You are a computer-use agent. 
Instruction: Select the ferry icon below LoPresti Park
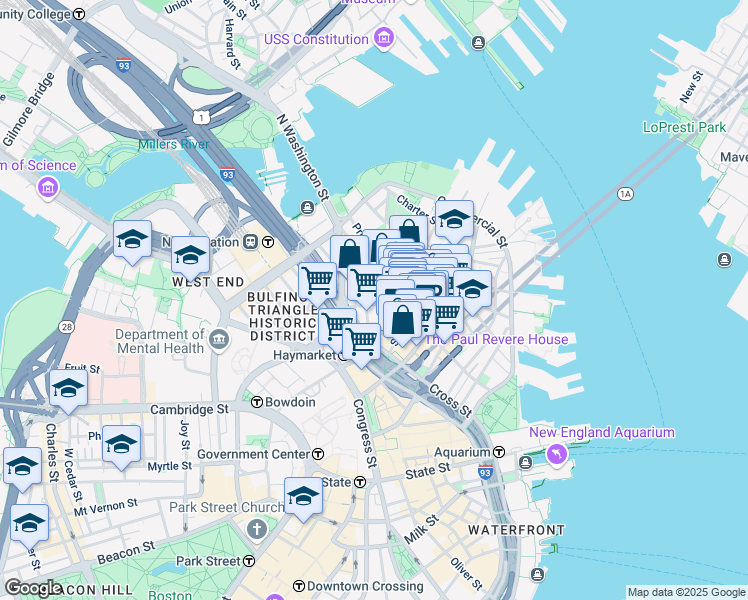point(724,260)
